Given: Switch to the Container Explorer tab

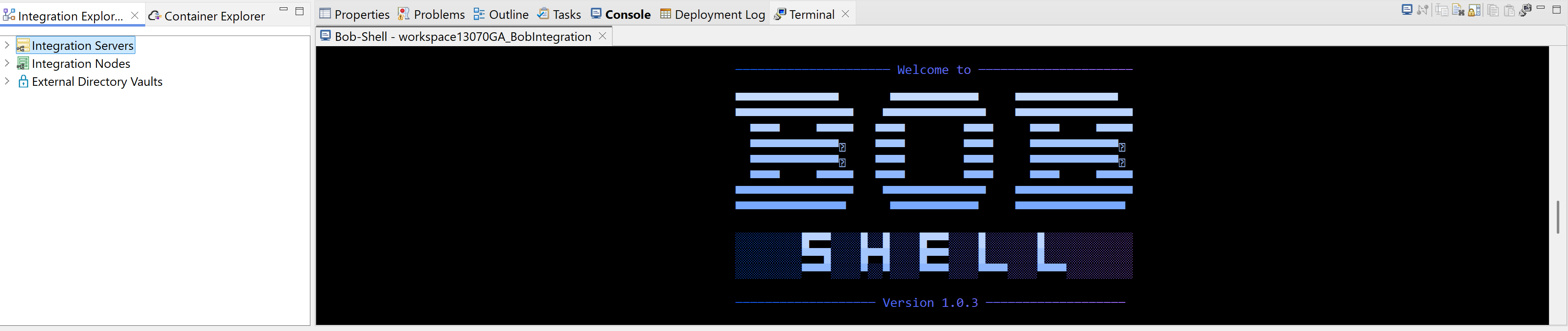Looking at the screenshot, I should (206, 16).
